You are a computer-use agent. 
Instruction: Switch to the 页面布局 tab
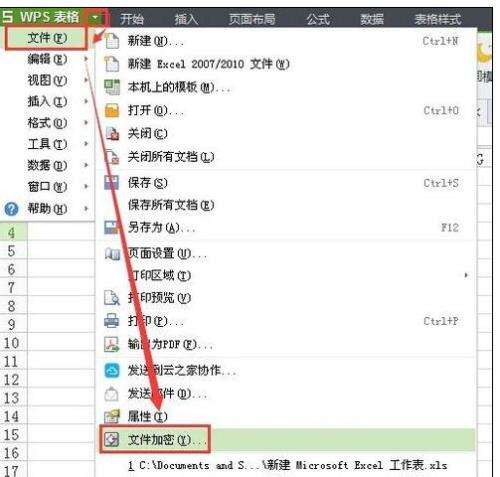252,19
